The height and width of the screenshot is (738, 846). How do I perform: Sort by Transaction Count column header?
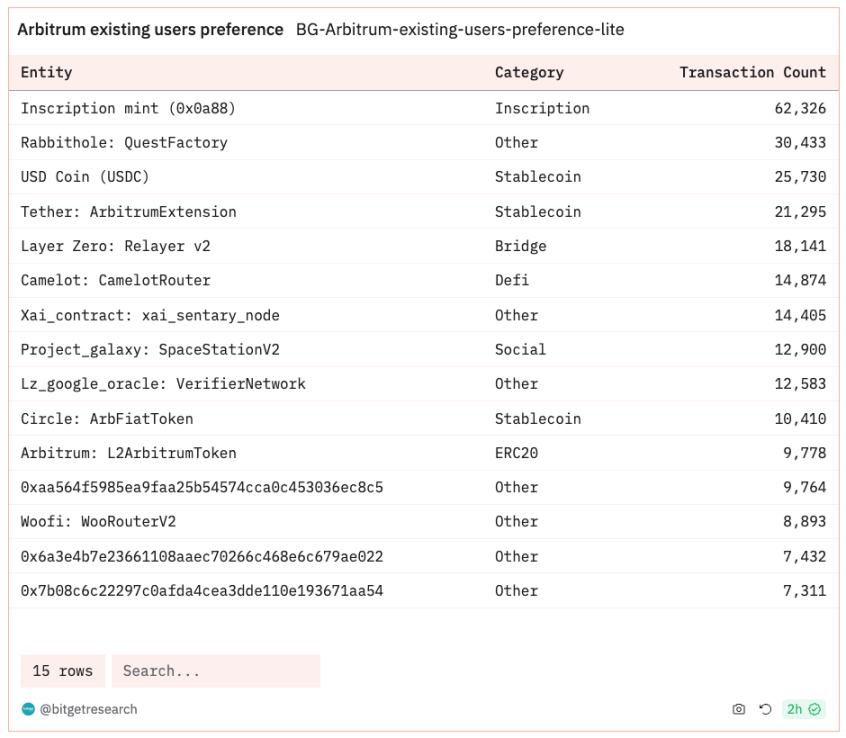tap(753, 72)
